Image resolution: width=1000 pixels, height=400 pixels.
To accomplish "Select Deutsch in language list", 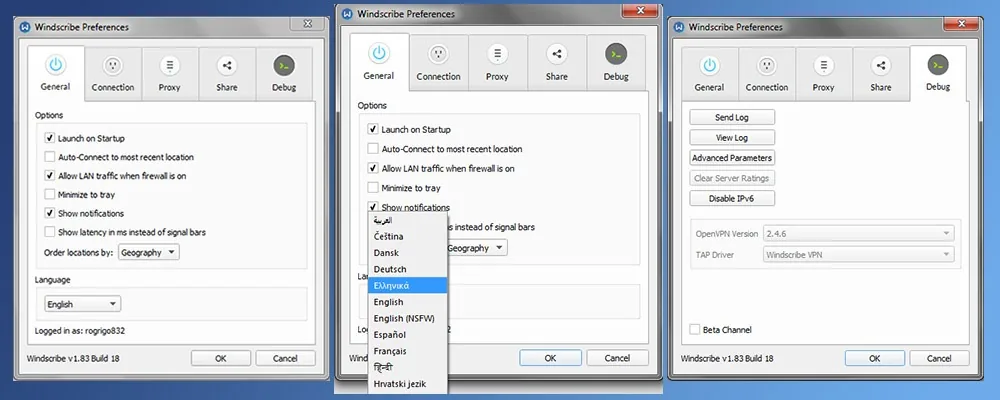I will [408, 269].
